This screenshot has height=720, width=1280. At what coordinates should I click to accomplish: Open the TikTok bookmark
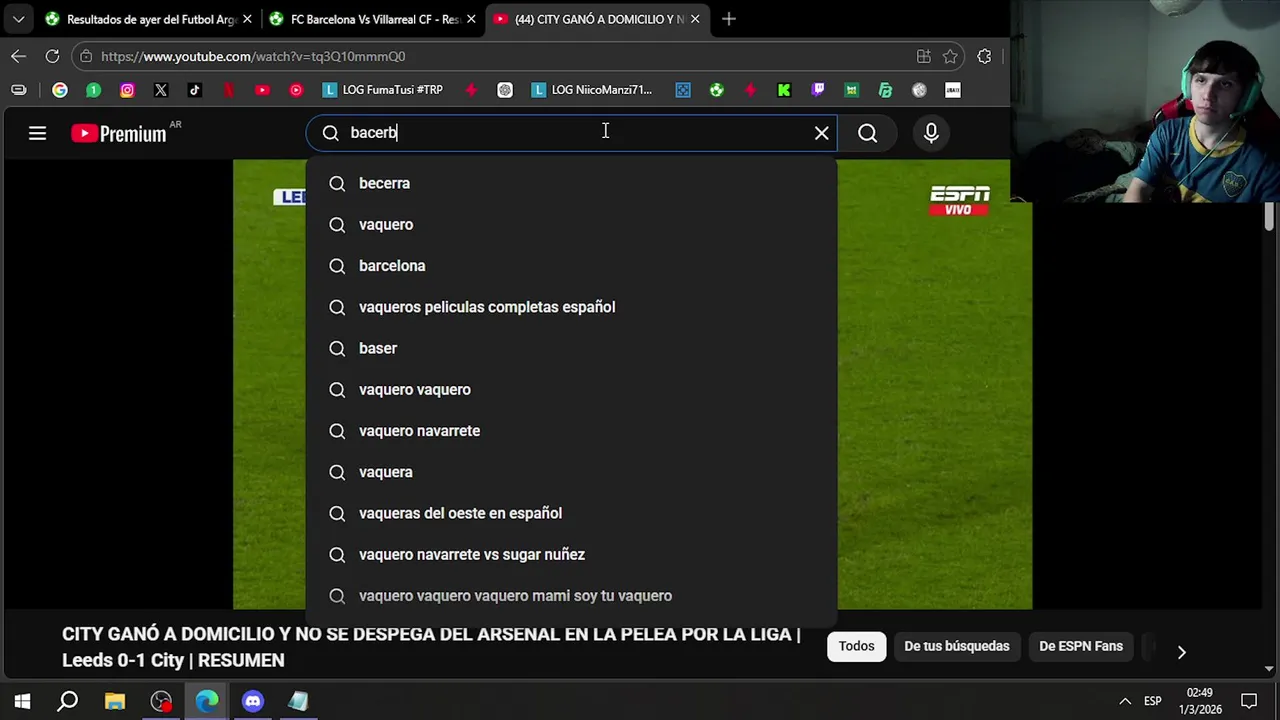195,90
